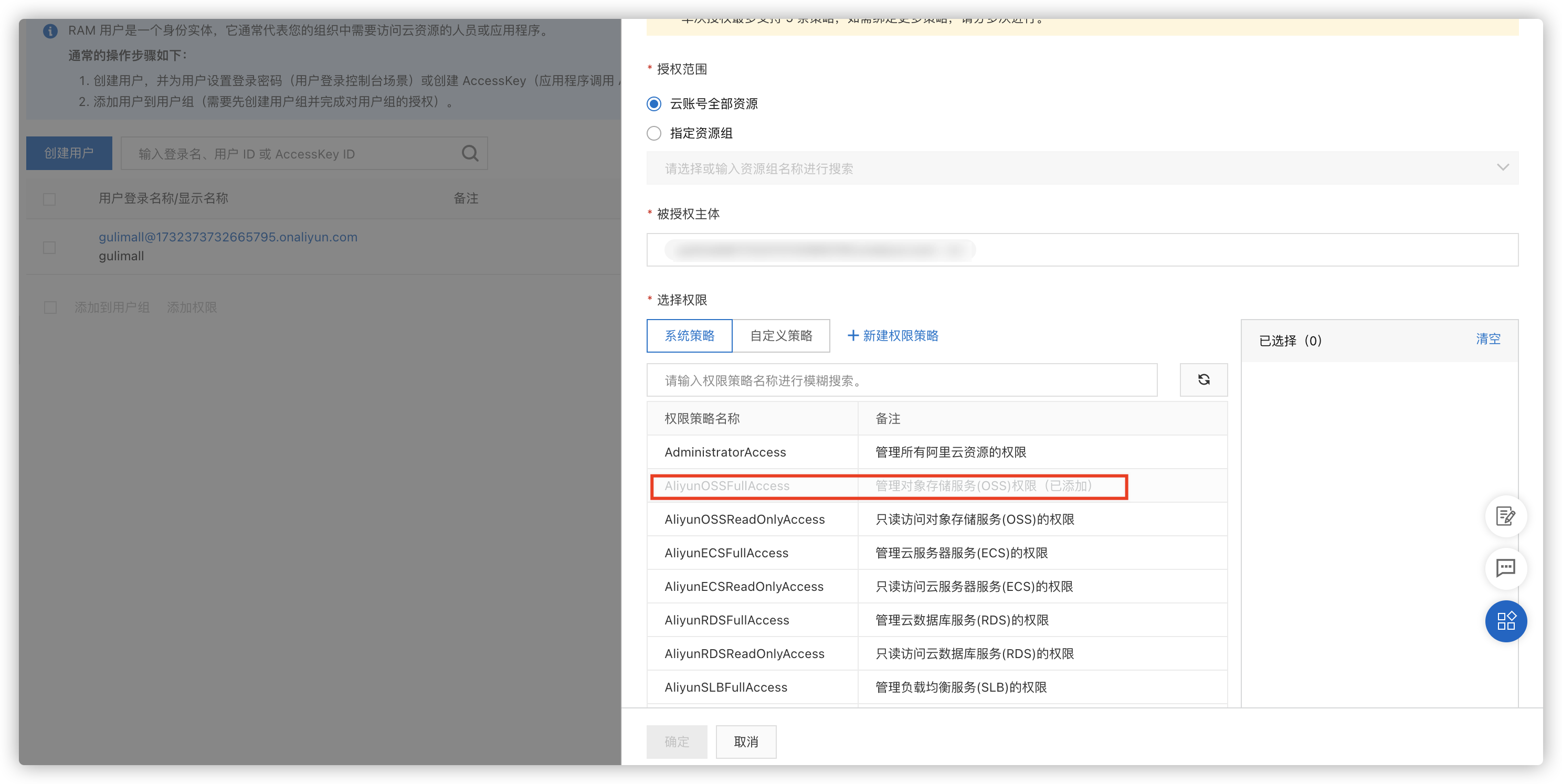Check the gulimall user row checkbox

point(50,247)
